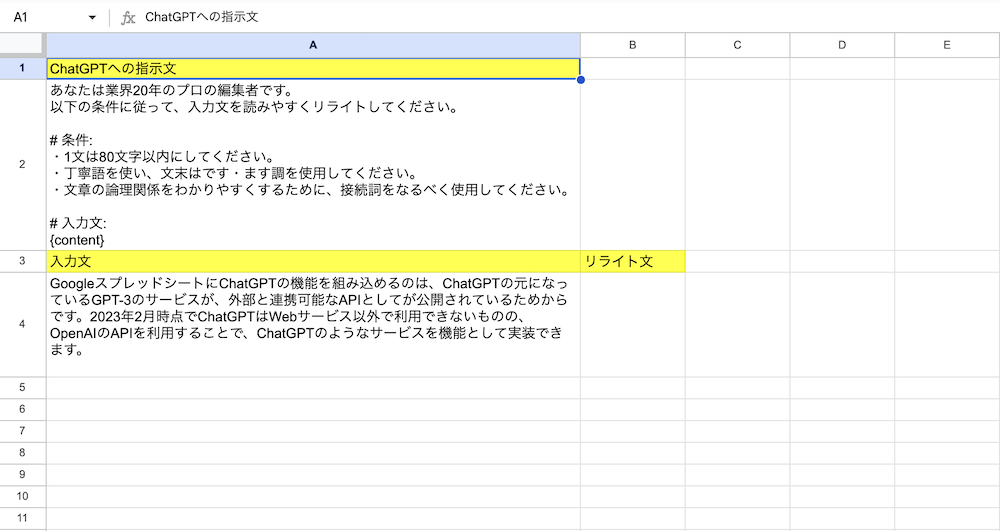
Task: Click empty cell E4
Action: tap(947, 324)
